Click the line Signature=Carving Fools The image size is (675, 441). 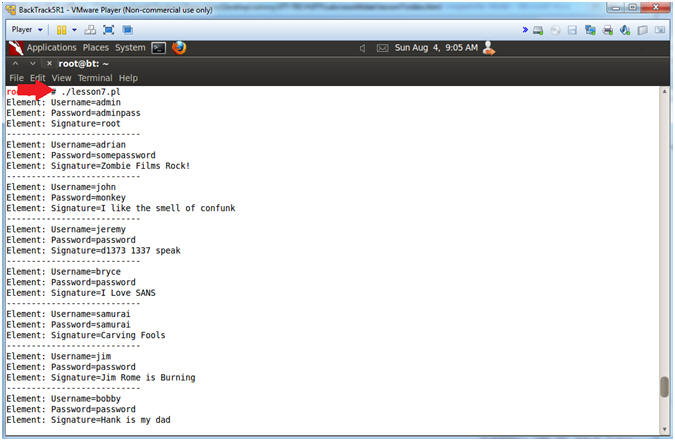click(x=86, y=335)
